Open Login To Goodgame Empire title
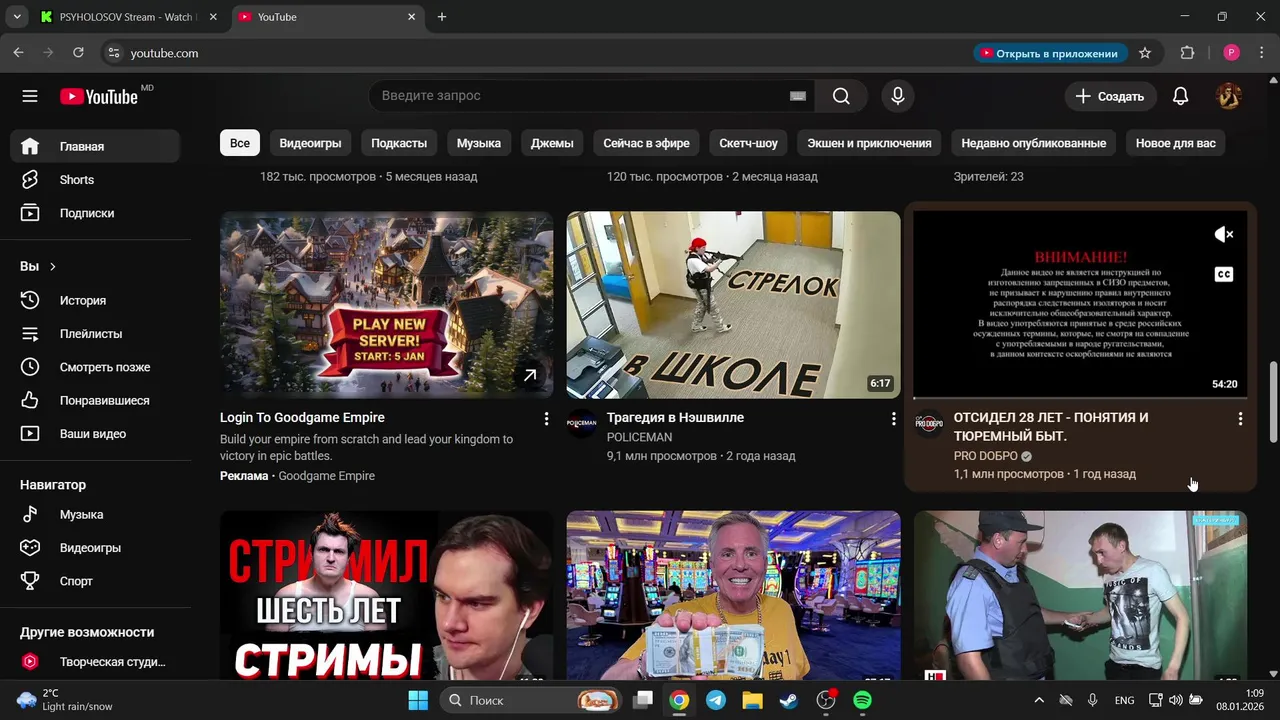Screen dimensions: 1280x720 click(x=302, y=417)
